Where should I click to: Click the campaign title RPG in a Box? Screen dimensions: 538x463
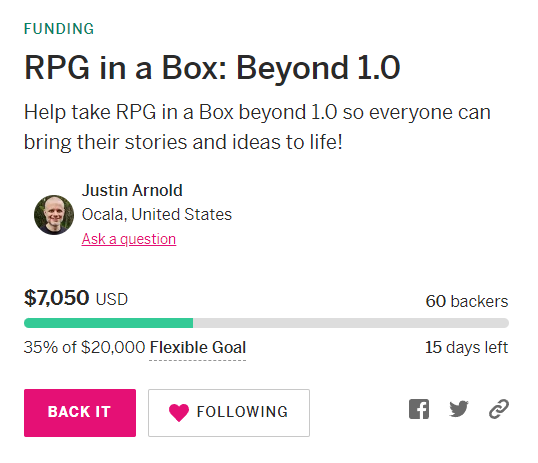[212, 68]
